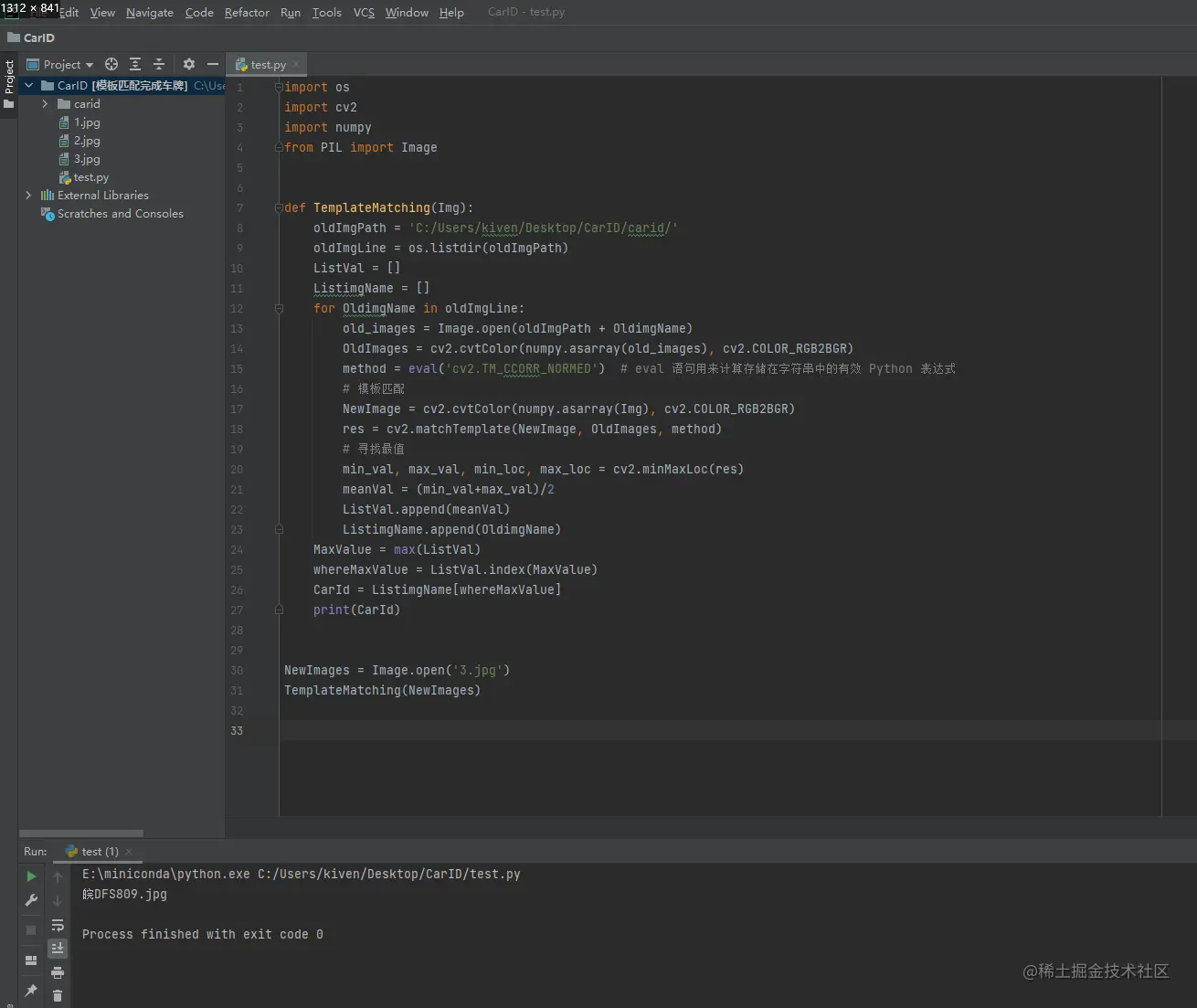
Task: Fold the for loop at line 12
Action: click(279, 309)
